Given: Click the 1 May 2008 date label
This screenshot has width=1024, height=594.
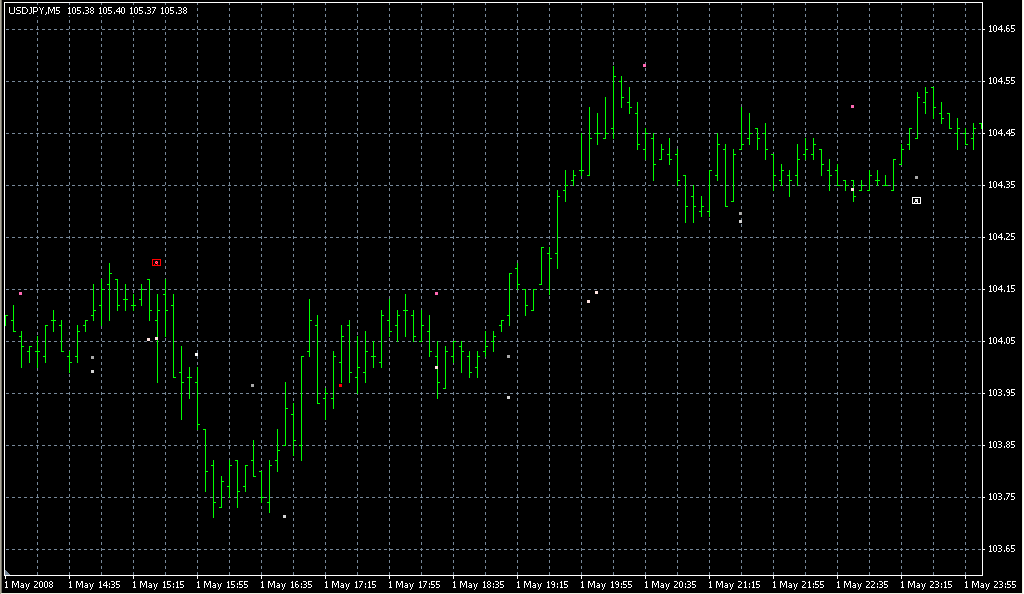Looking at the screenshot, I should pyautogui.click(x=29, y=585).
